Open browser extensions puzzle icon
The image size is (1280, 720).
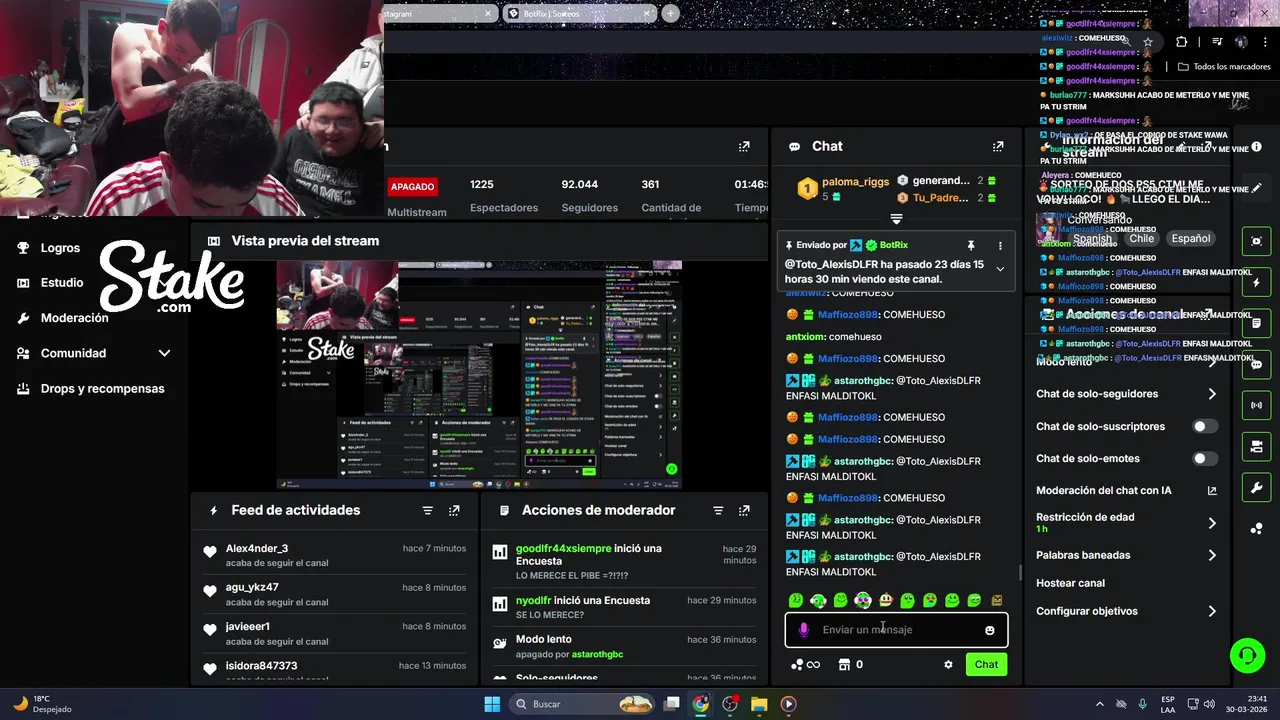[1181, 42]
